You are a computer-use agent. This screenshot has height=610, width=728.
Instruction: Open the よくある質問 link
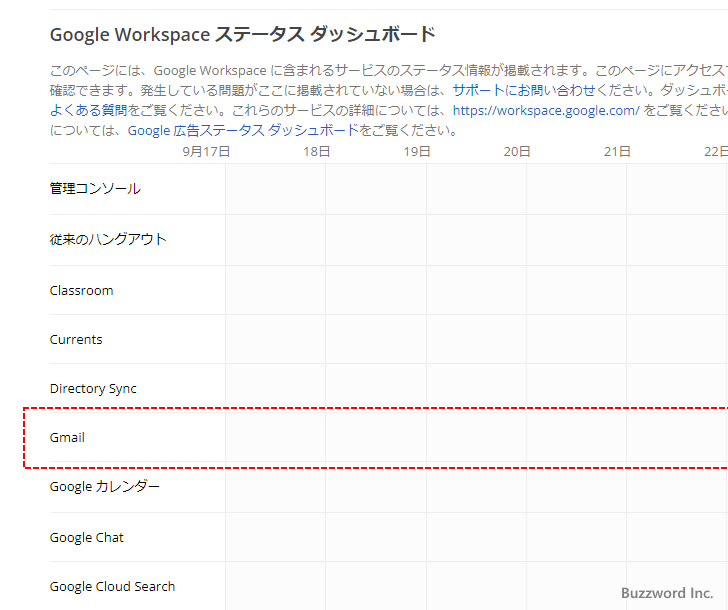pos(88,110)
